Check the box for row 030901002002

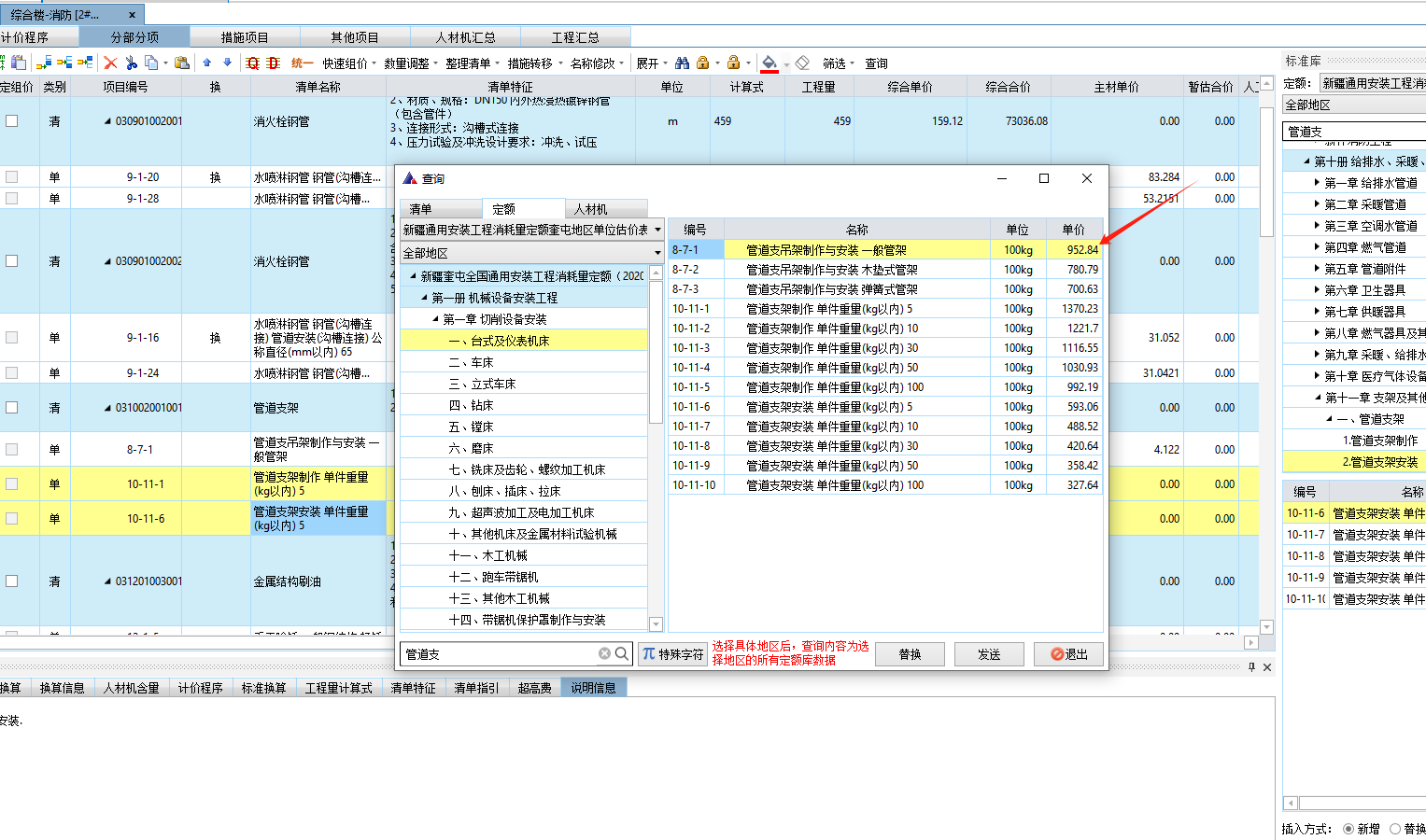[12, 260]
